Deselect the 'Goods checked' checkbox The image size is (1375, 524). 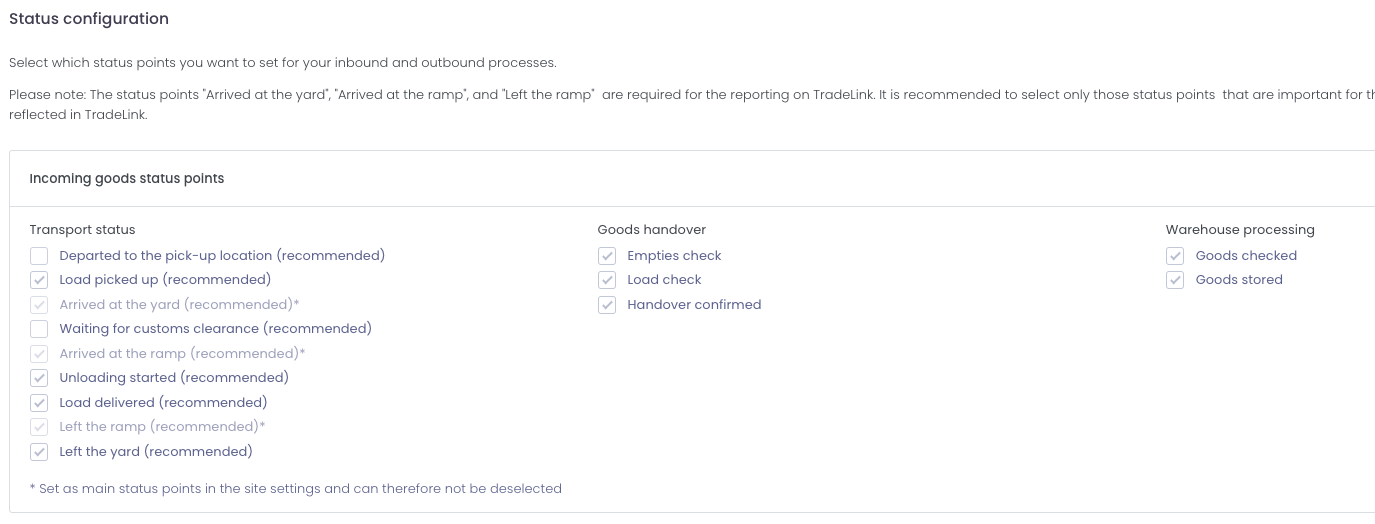[1175, 256]
